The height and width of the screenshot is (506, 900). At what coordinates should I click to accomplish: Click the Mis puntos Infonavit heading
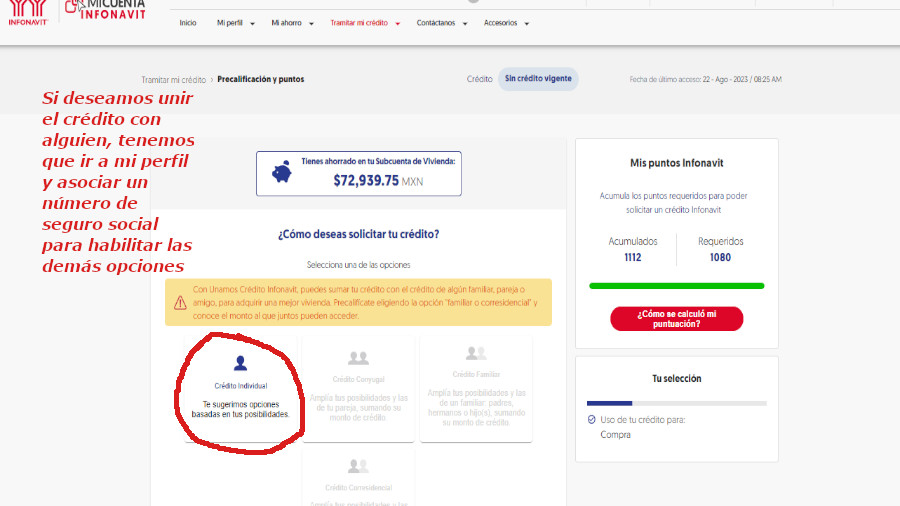pos(677,163)
